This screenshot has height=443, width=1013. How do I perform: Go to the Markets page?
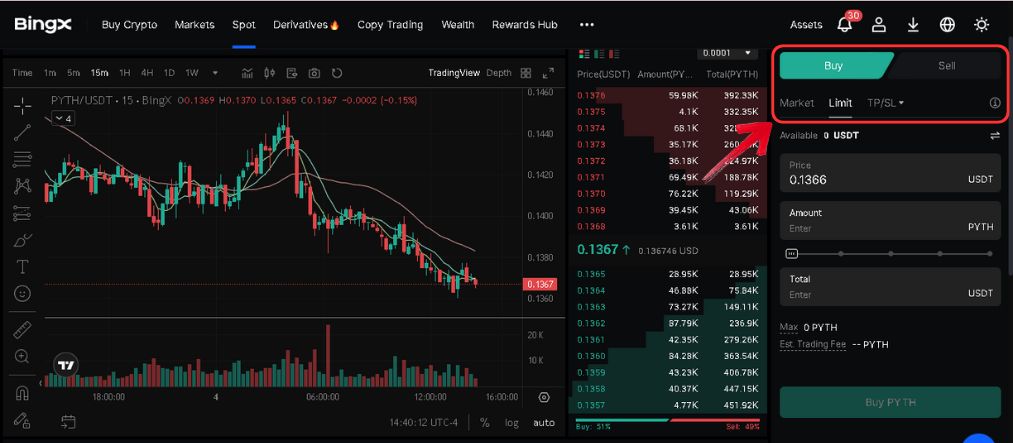[x=194, y=25]
